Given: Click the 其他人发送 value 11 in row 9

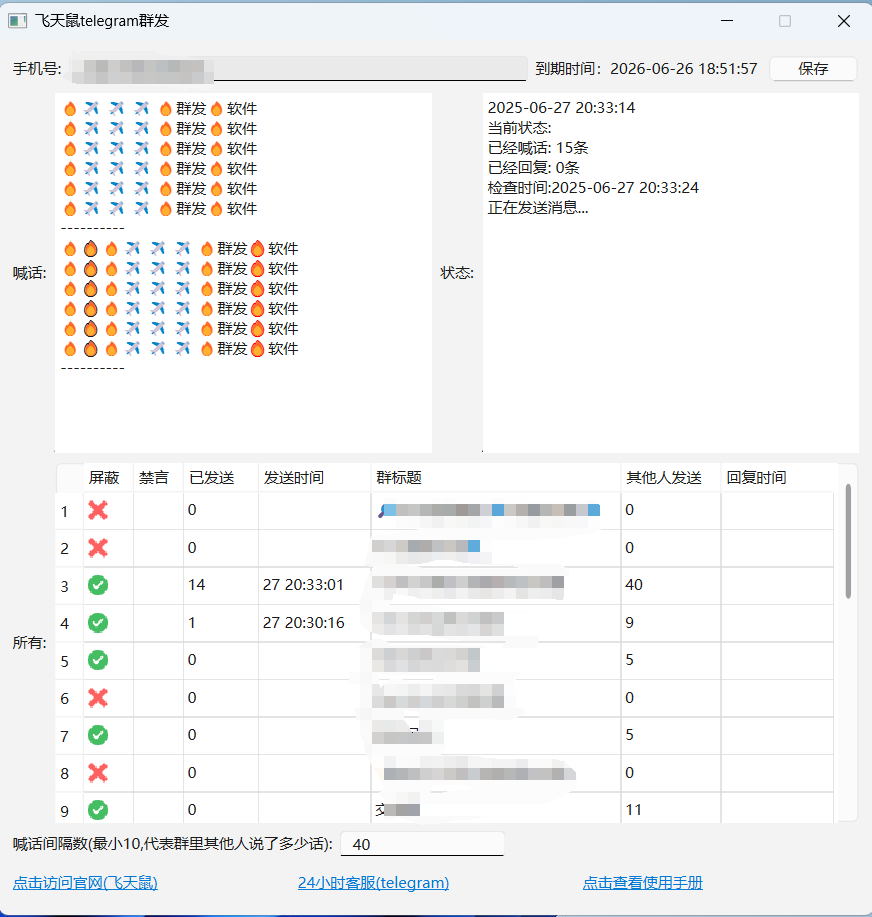Looking at the screenshot, I should pos(633,810).
